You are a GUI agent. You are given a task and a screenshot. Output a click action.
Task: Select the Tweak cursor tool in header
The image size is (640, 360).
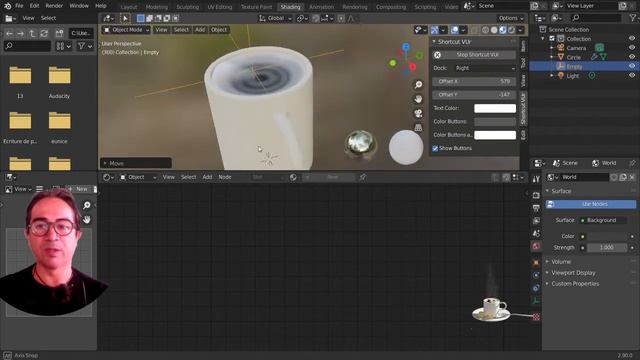click(x=125, y=18)
